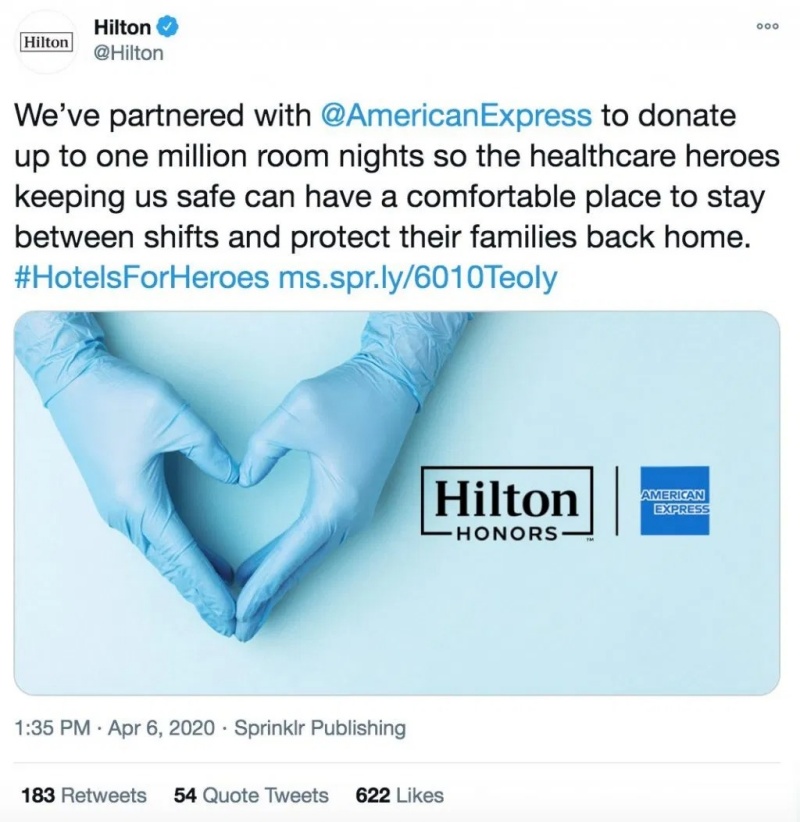View the 54 Quote Tweets list

[251, 795]
